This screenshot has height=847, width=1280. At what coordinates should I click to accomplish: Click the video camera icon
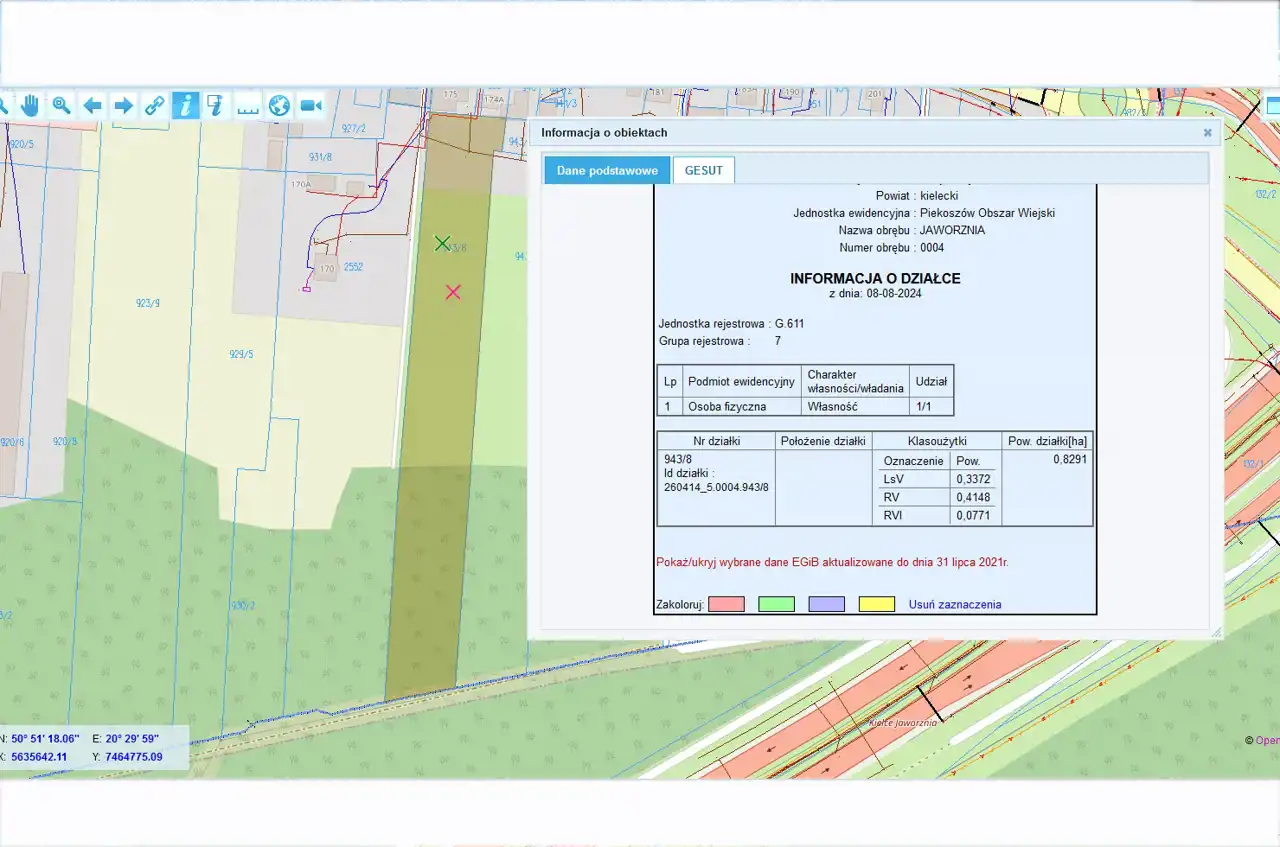tap(310, 105)
